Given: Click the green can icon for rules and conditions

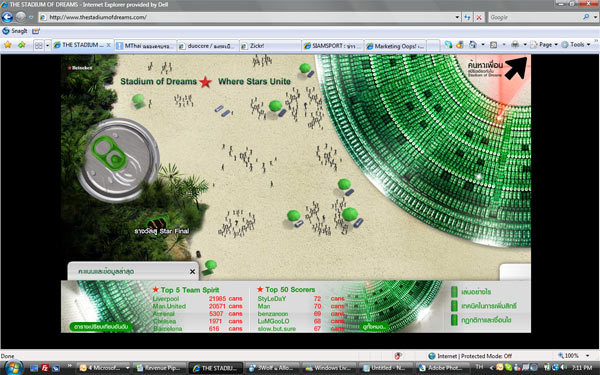Looking at the screenshot, I should click(x=454, y=320).
